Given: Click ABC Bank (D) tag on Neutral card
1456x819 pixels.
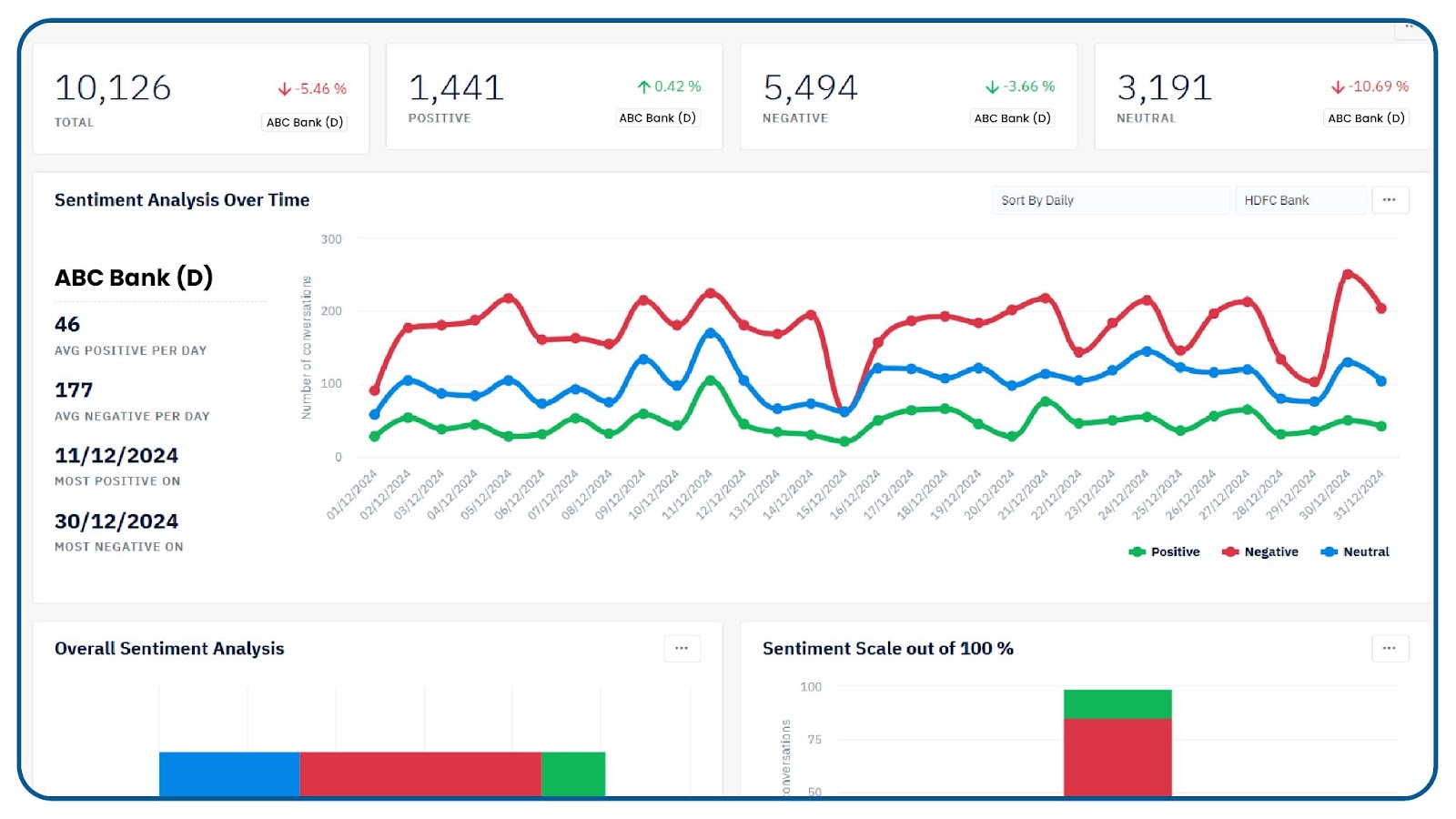Looking at the screenshot, I should point(1366,117).
